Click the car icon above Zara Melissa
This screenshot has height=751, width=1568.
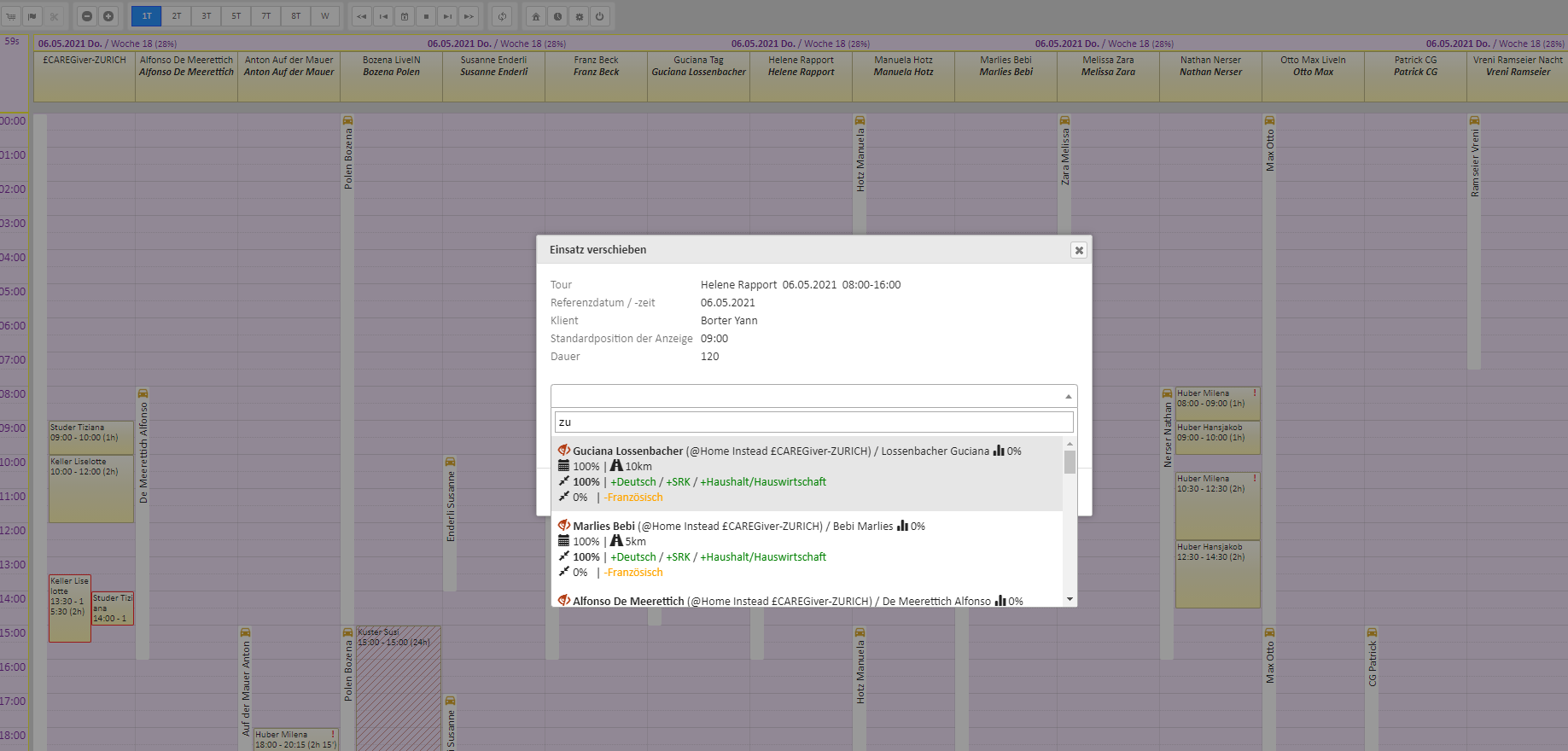click(x=1064, y=120)
